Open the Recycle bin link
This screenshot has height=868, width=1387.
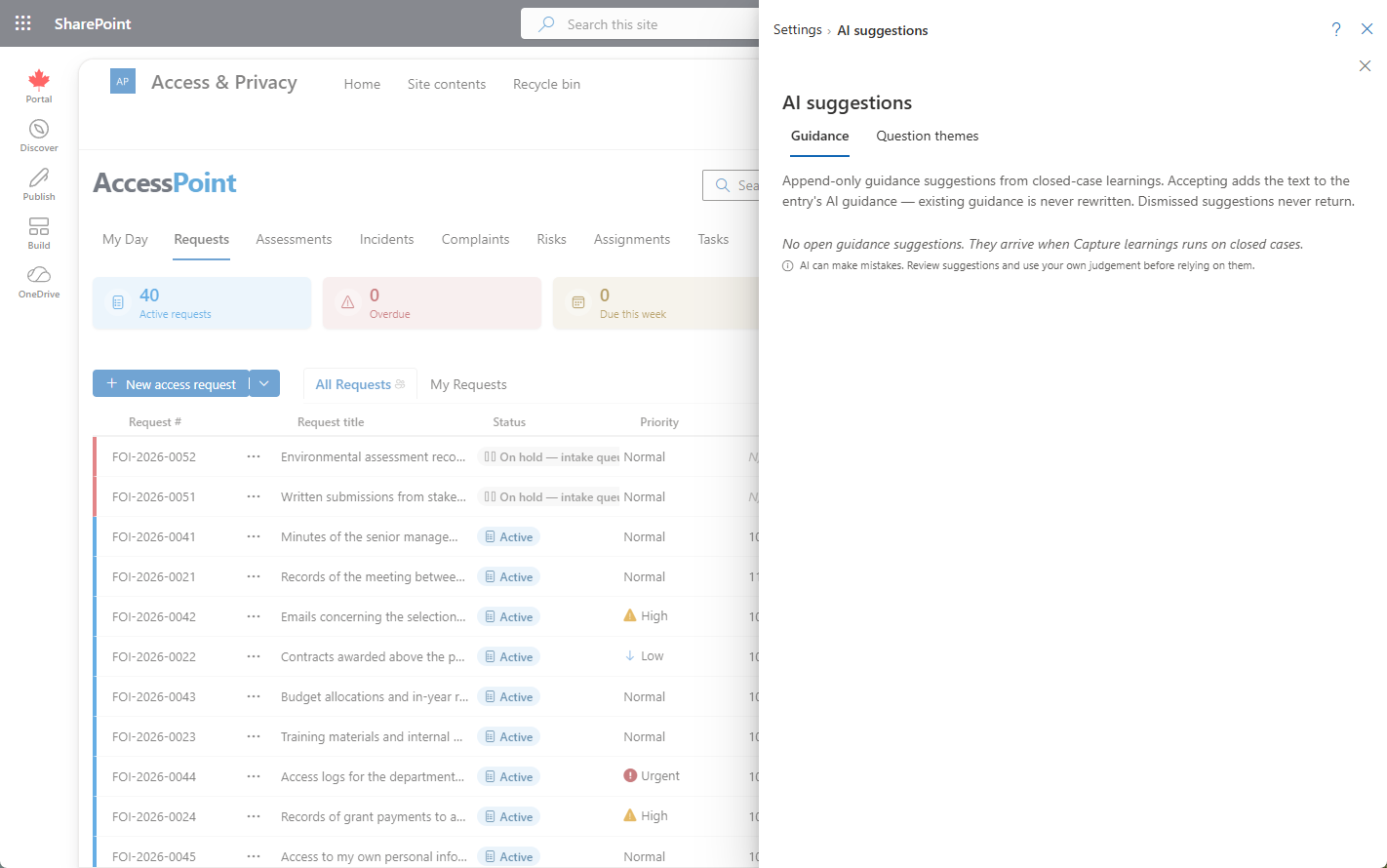point(546,84)
